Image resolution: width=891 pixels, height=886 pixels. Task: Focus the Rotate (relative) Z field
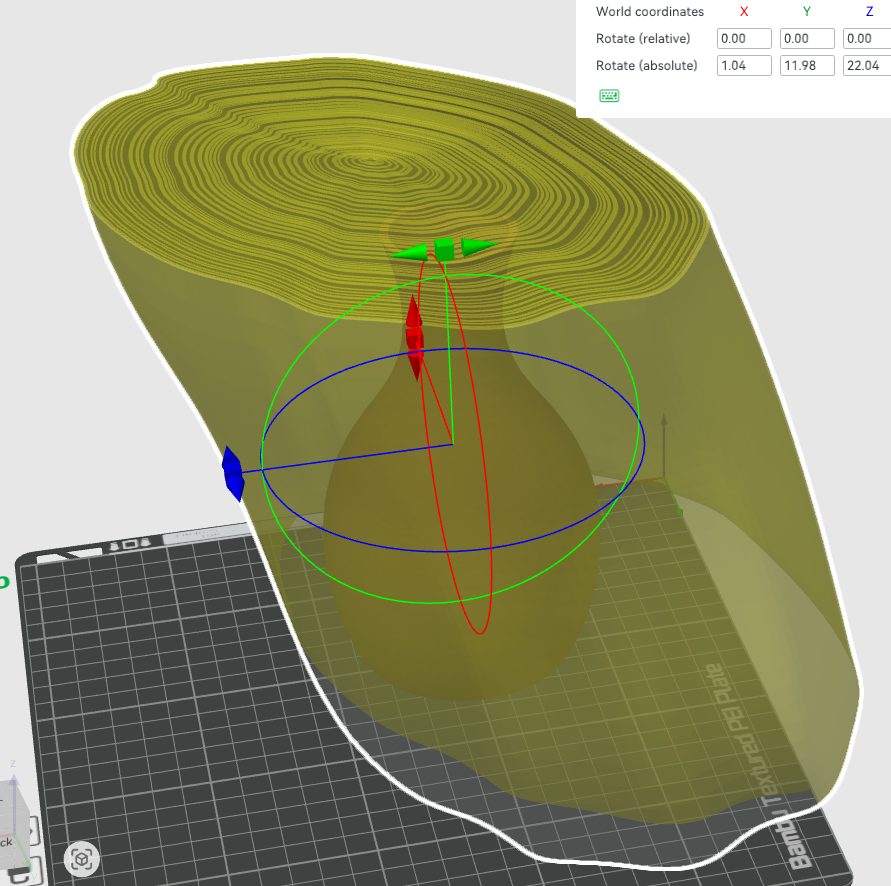click(867, 39)
